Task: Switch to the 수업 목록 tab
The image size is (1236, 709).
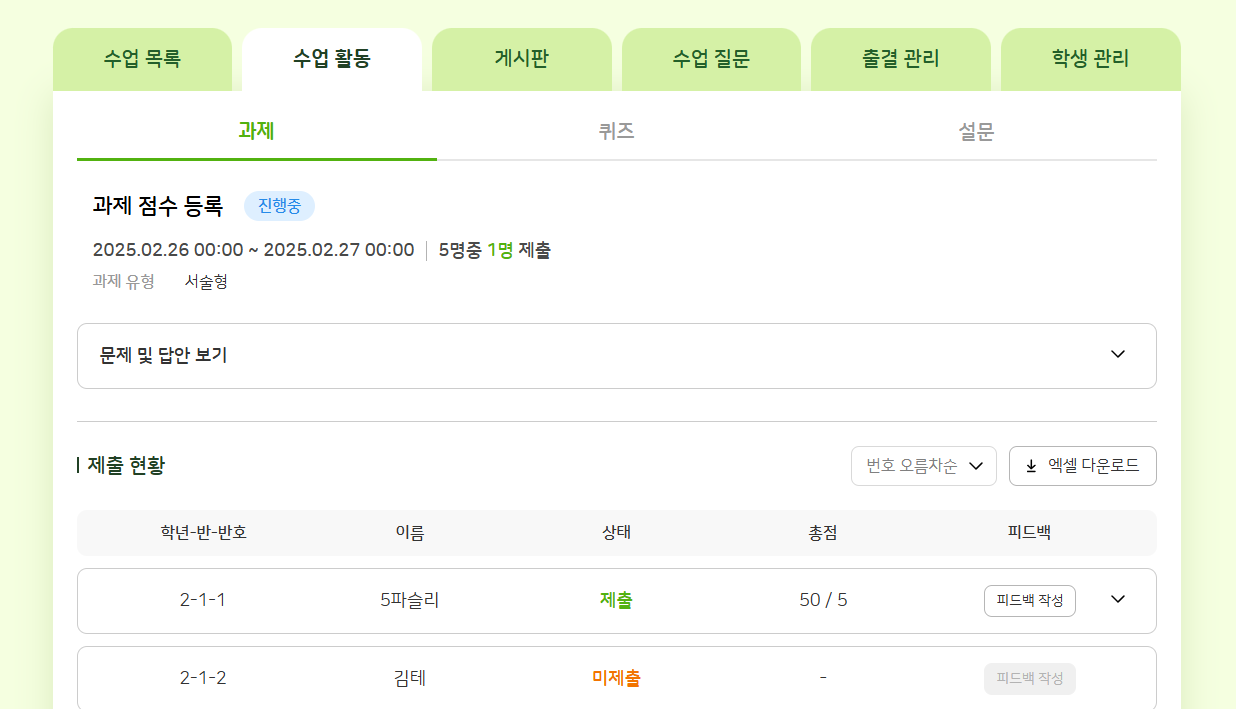Action: (x=142, y=59)
